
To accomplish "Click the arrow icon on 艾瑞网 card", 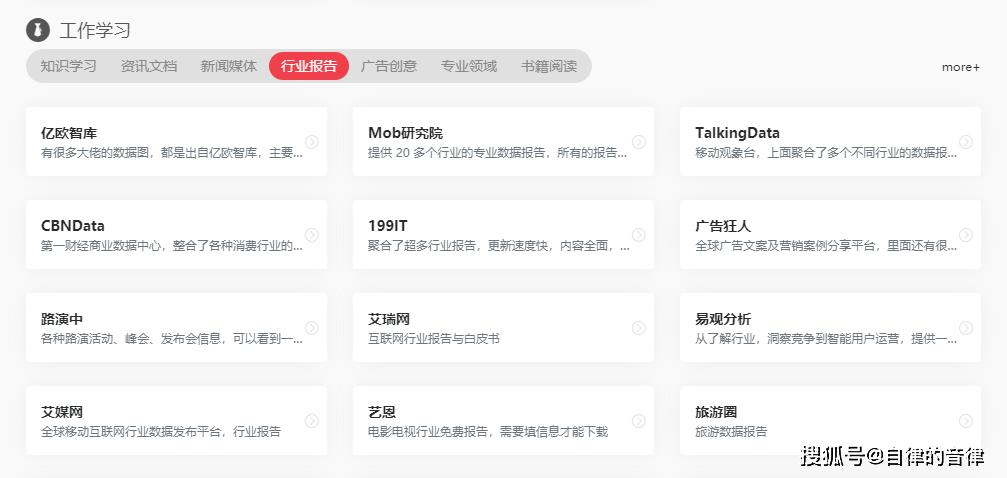I will click(x=638, y=328).
